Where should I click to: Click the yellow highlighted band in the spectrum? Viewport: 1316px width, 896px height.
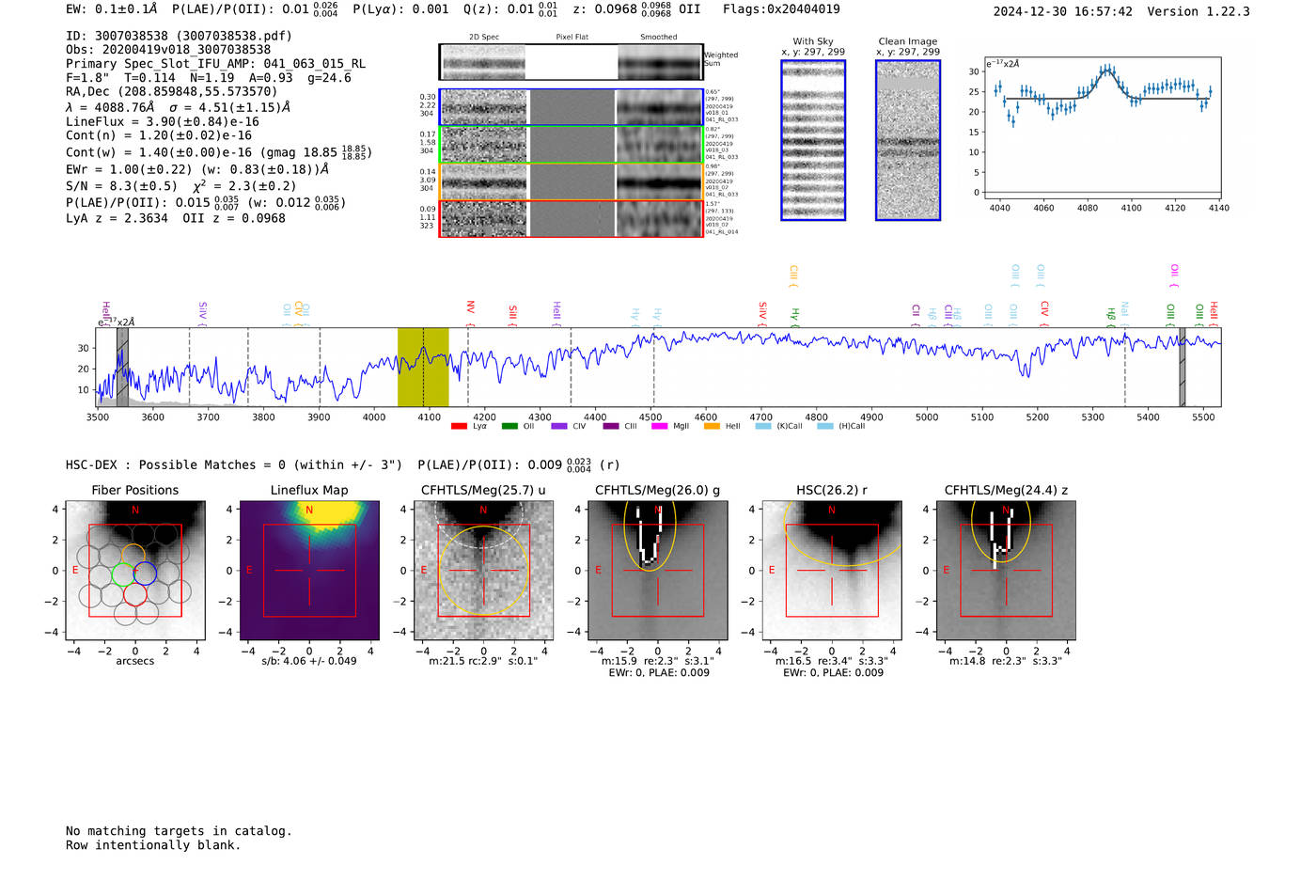click(x=423, y=367)
